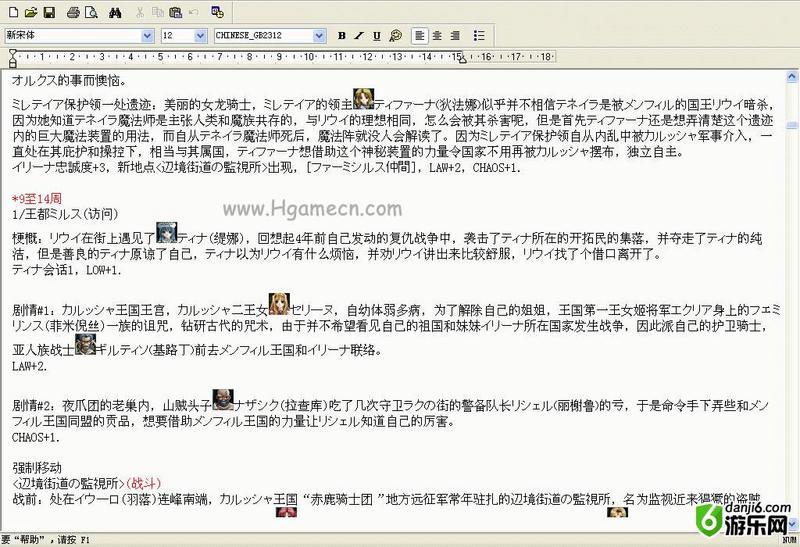Insert date and time via toolbar icon

click(x=217, y=13)
